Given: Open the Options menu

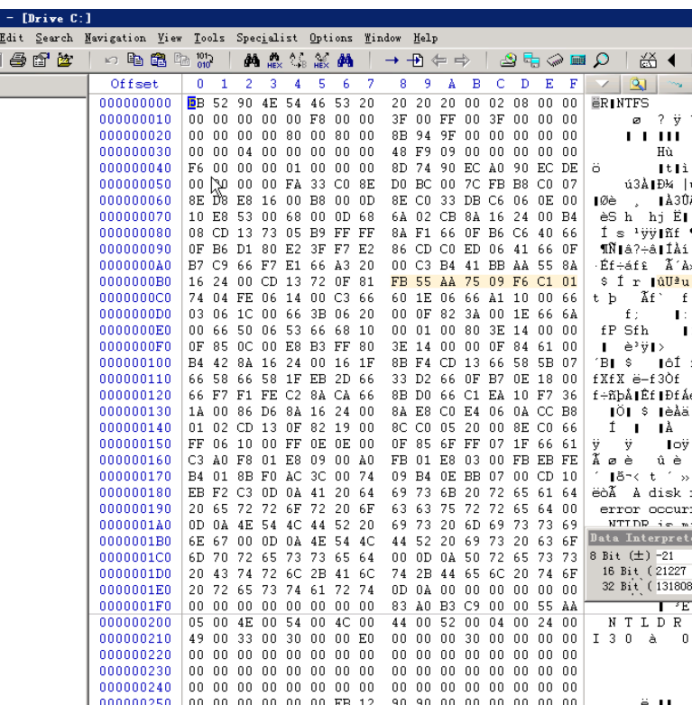Looking at the screenshot, I should (330, 38).
